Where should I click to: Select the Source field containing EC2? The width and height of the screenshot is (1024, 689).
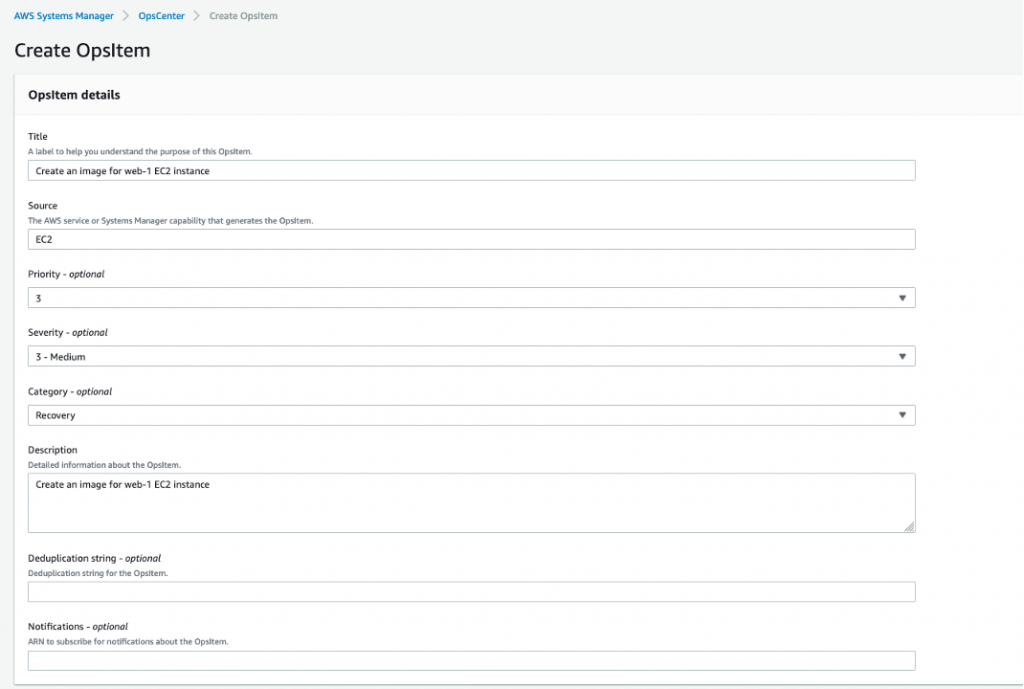[470, 239]
